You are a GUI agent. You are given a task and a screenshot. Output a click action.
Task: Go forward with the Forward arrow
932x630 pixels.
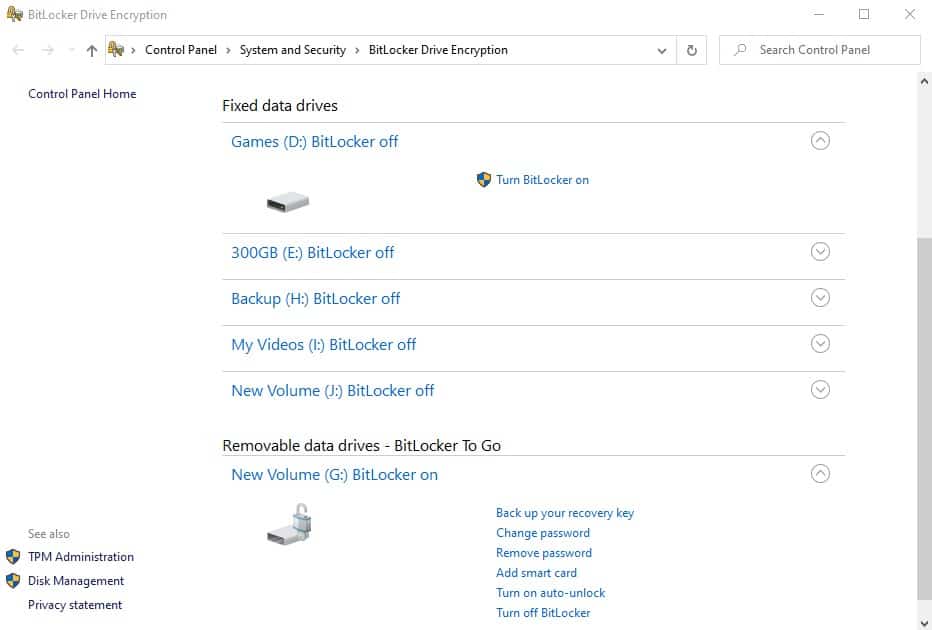(x=48, y=50)
